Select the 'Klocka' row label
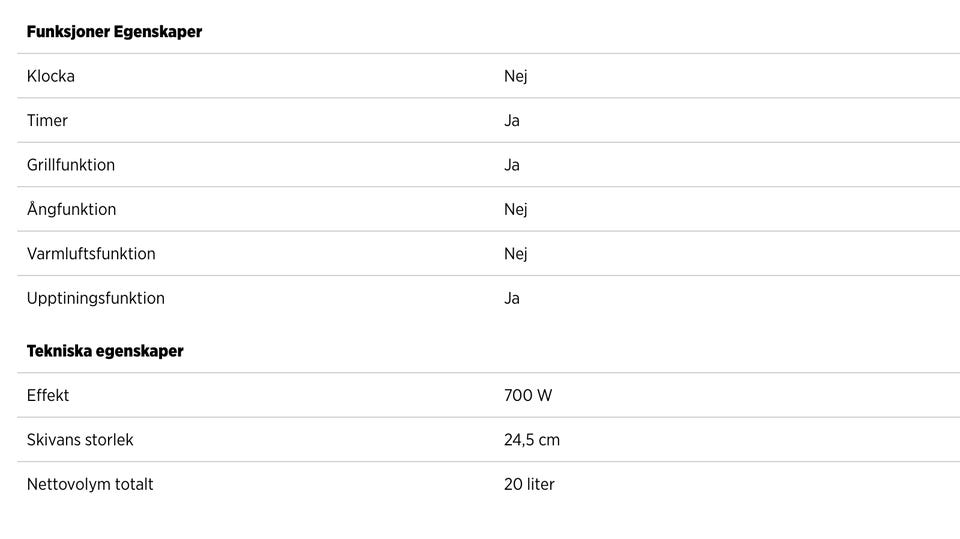The image size is (960, 539). pos(51,76)
